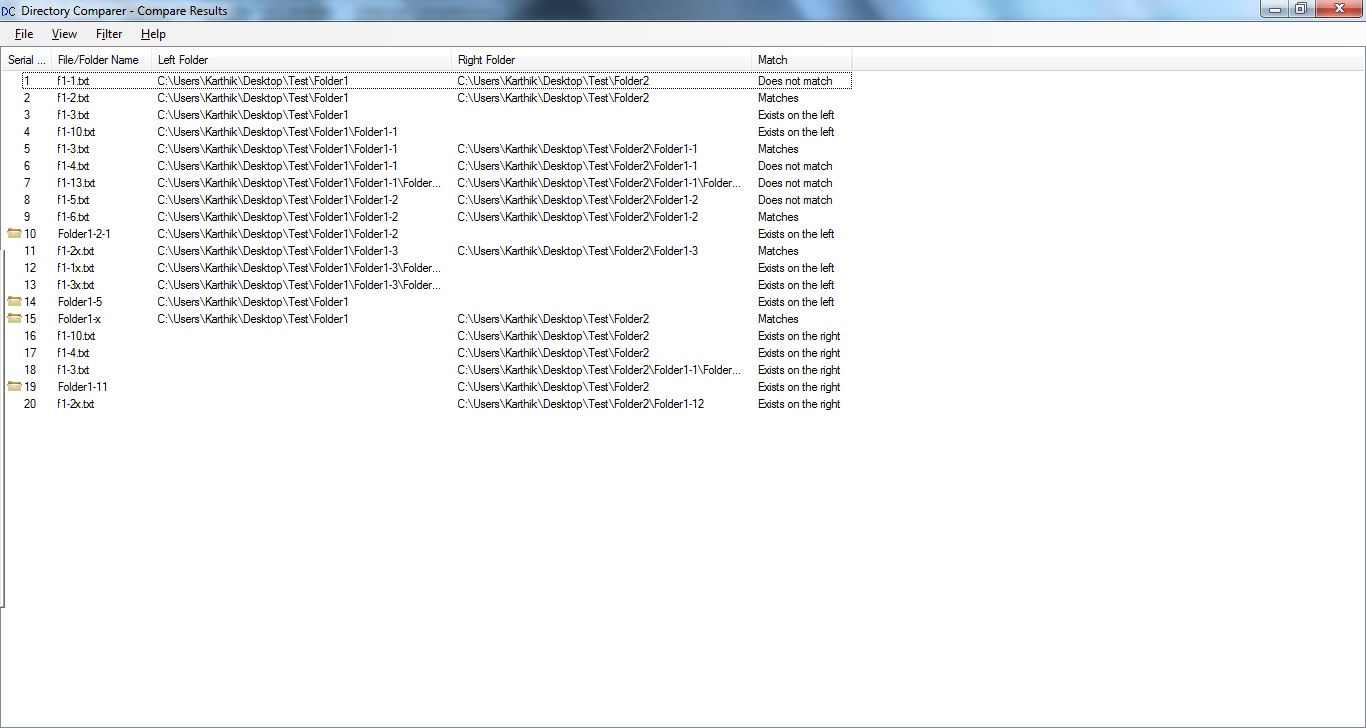Click 'Exists on the left' in row 3
The image size is (1366, 728).
[x=796, y=115]
